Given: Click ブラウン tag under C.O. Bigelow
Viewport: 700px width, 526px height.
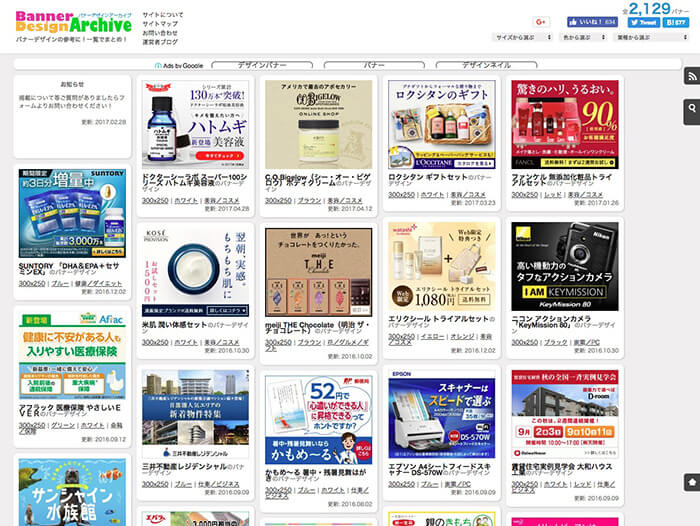Looking at the screenshot, I should [x=309, y=200].
